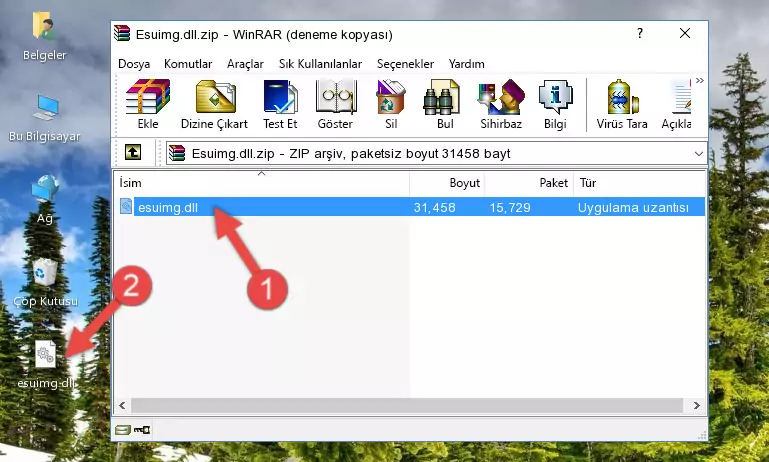Click the Ekle (Add) toolbar icon

tap(148, 104)
